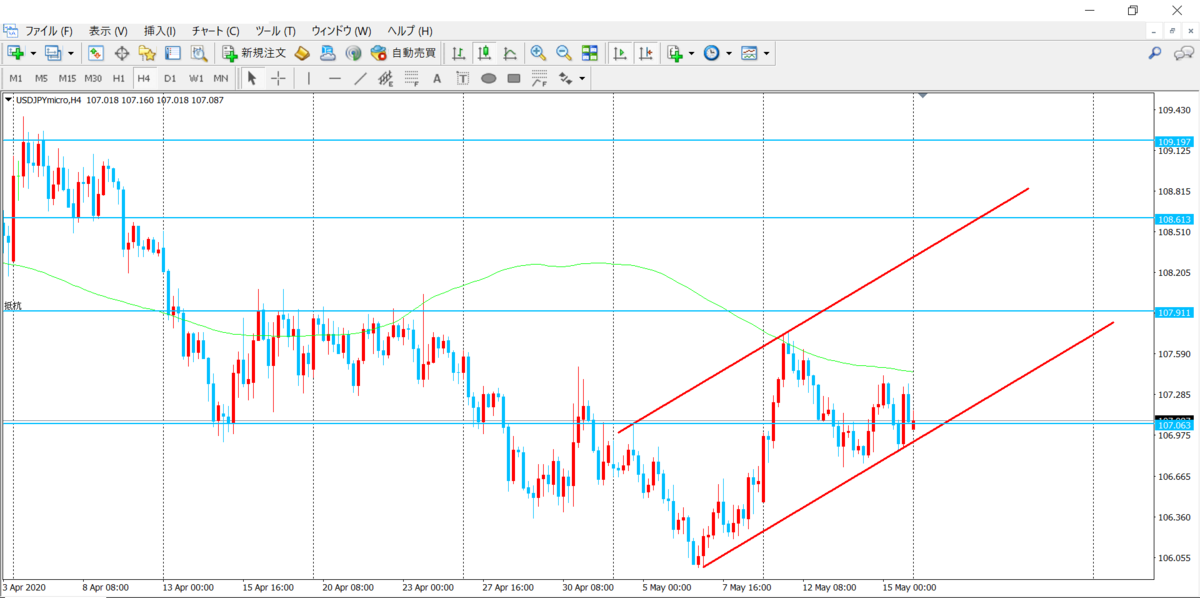1200x598 pixels.
Task: Open the ファイル (F) menu
Action: [x=48, y=31]
